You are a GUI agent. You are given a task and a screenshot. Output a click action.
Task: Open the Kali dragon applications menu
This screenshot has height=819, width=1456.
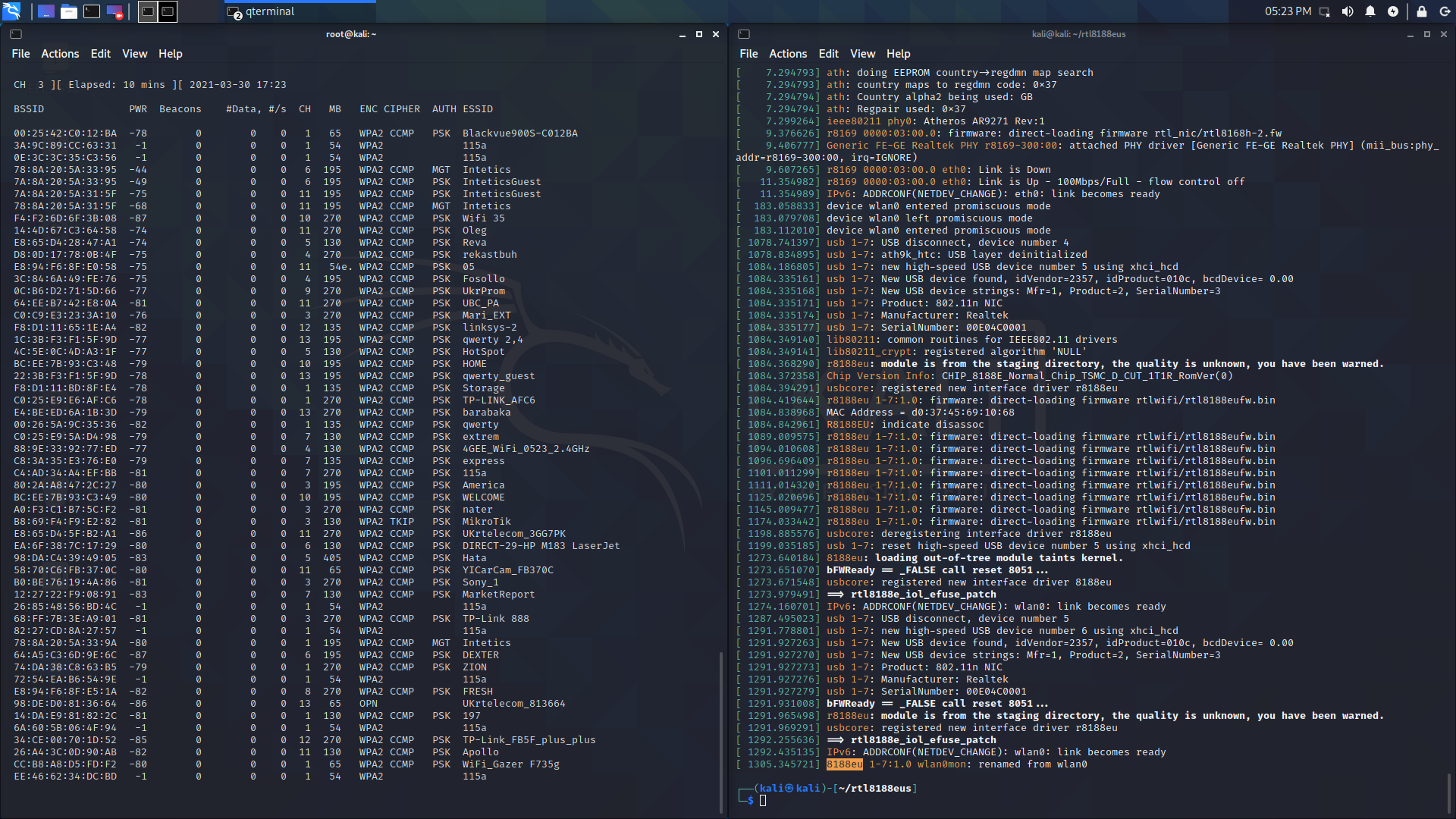11,11
